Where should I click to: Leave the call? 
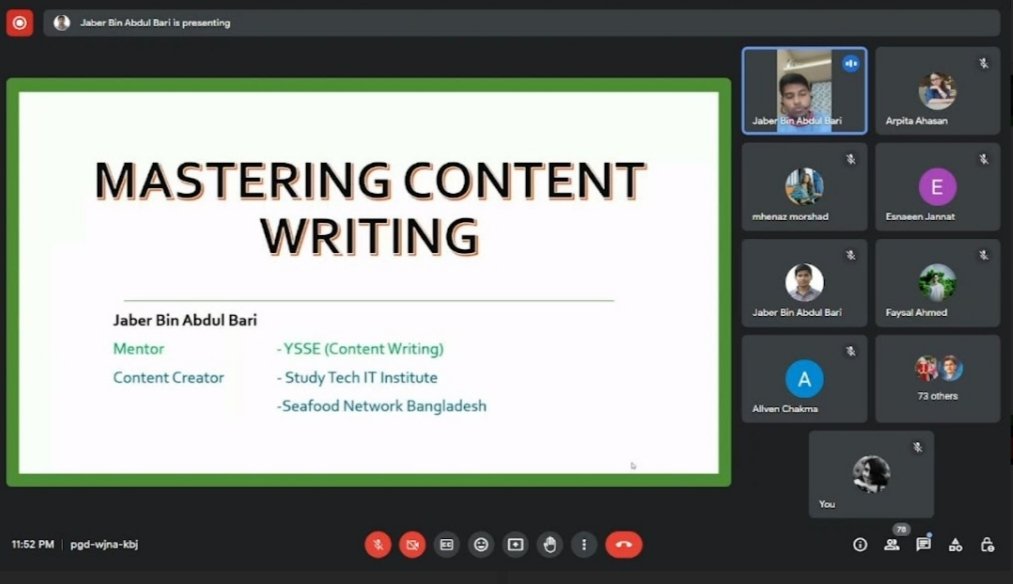coord(624,545)
